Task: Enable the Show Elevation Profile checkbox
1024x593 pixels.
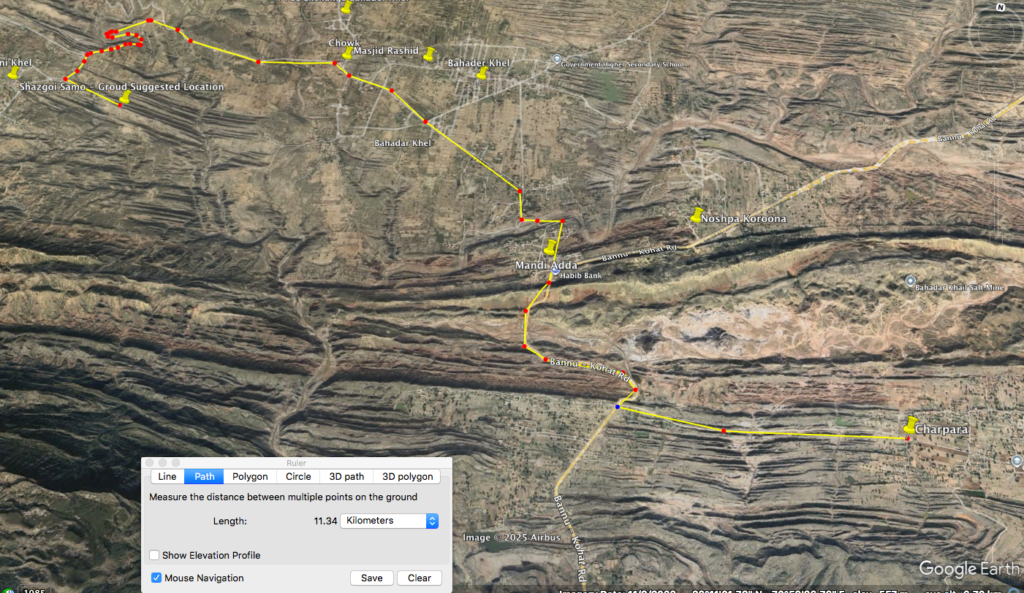Action: tap(154, 555)
